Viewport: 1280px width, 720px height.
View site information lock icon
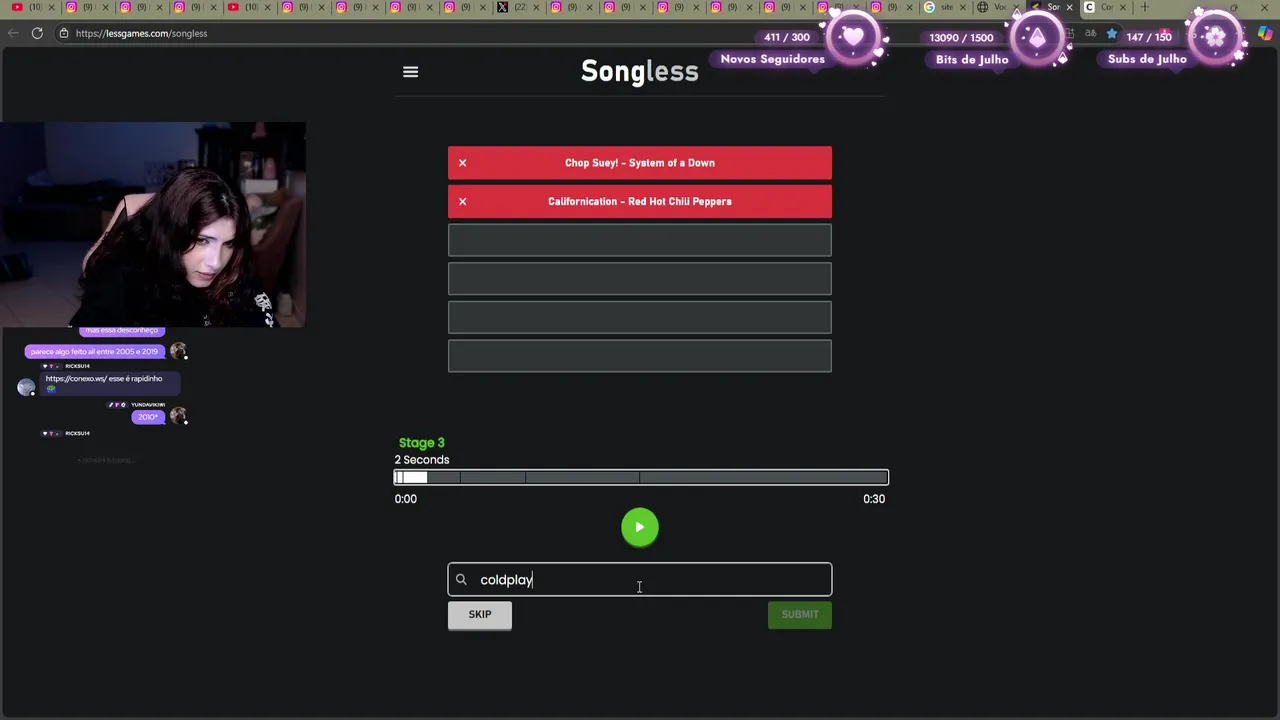64,33
